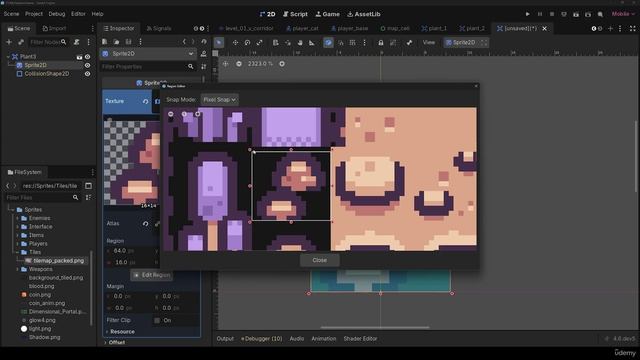Enable the Filter Clip On checkbox
Viewport: 640px width, 360px height.
click(157, 320)
